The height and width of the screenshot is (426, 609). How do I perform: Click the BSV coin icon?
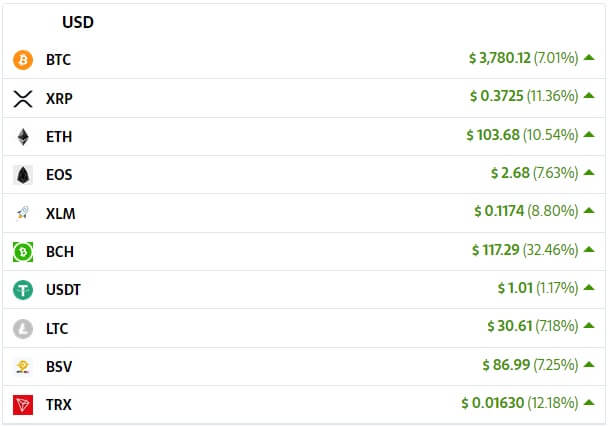pos(23,367)
